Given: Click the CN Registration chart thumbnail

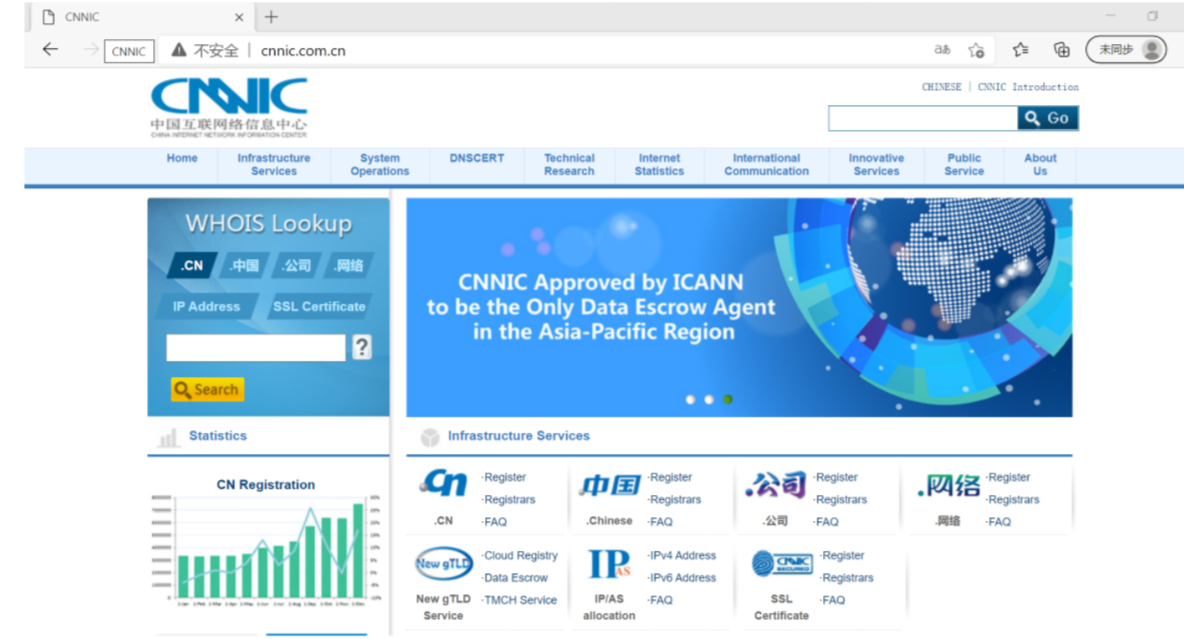Looking at the screenshot, I should coord(267,551).
